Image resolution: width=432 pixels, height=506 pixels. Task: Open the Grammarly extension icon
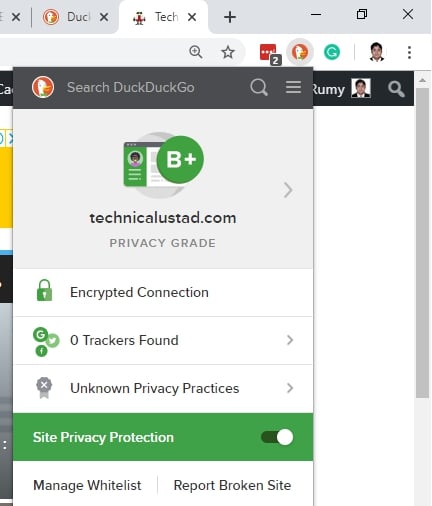pos(332,52)
